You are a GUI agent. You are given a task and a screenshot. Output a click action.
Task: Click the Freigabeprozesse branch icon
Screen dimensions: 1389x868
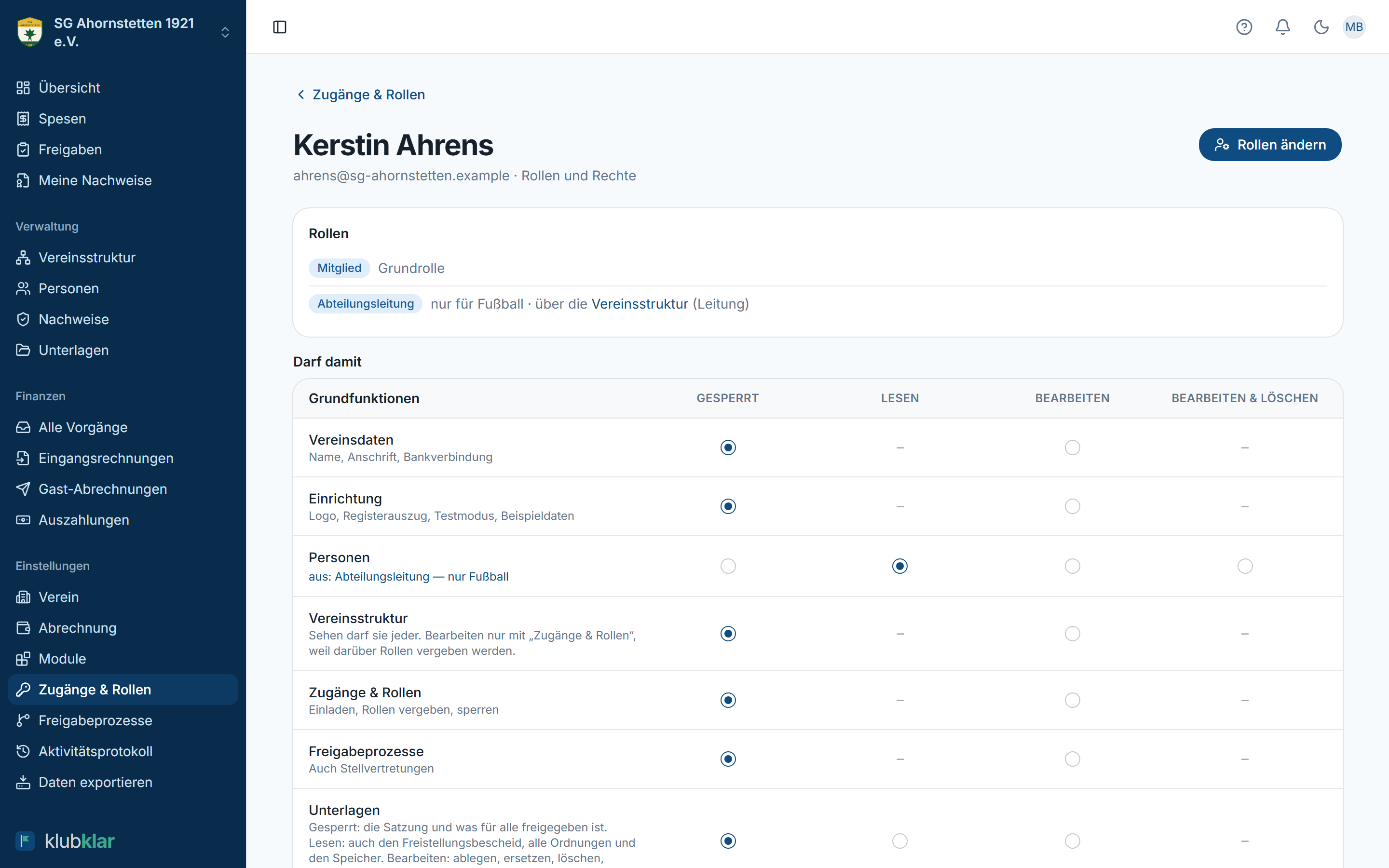(x=23, y=720)
